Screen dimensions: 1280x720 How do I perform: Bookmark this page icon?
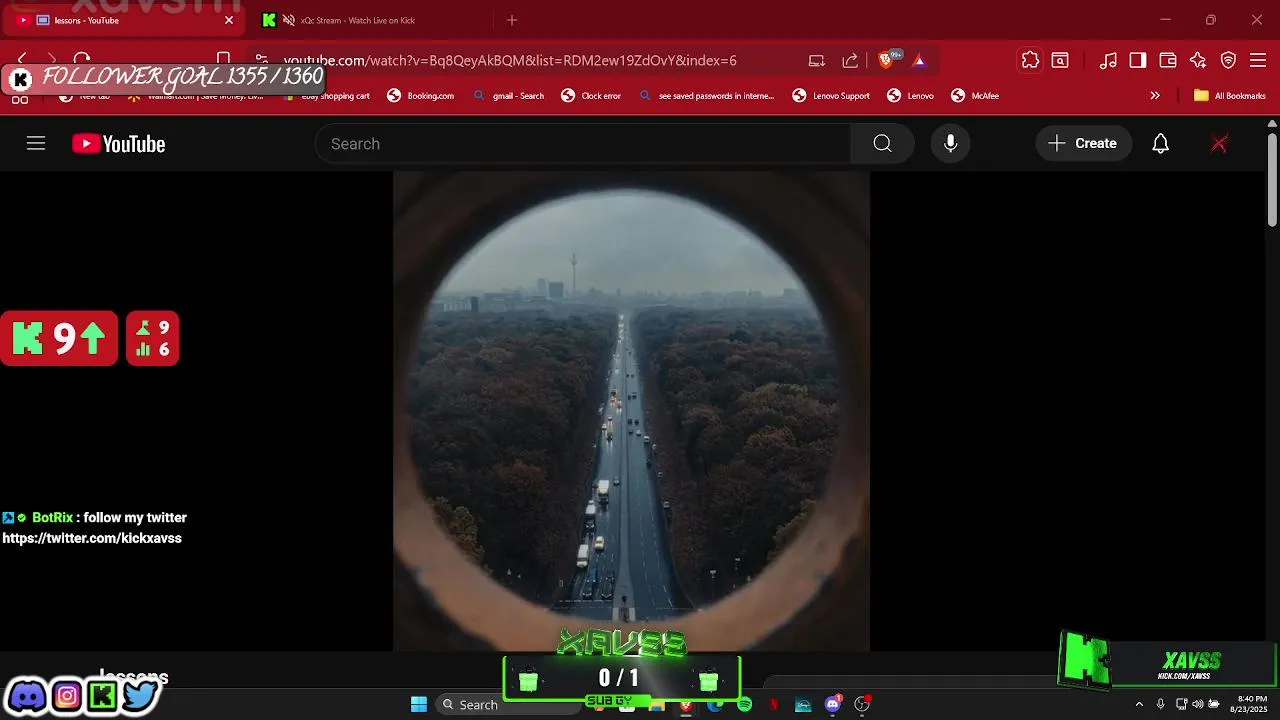point(224,60)
